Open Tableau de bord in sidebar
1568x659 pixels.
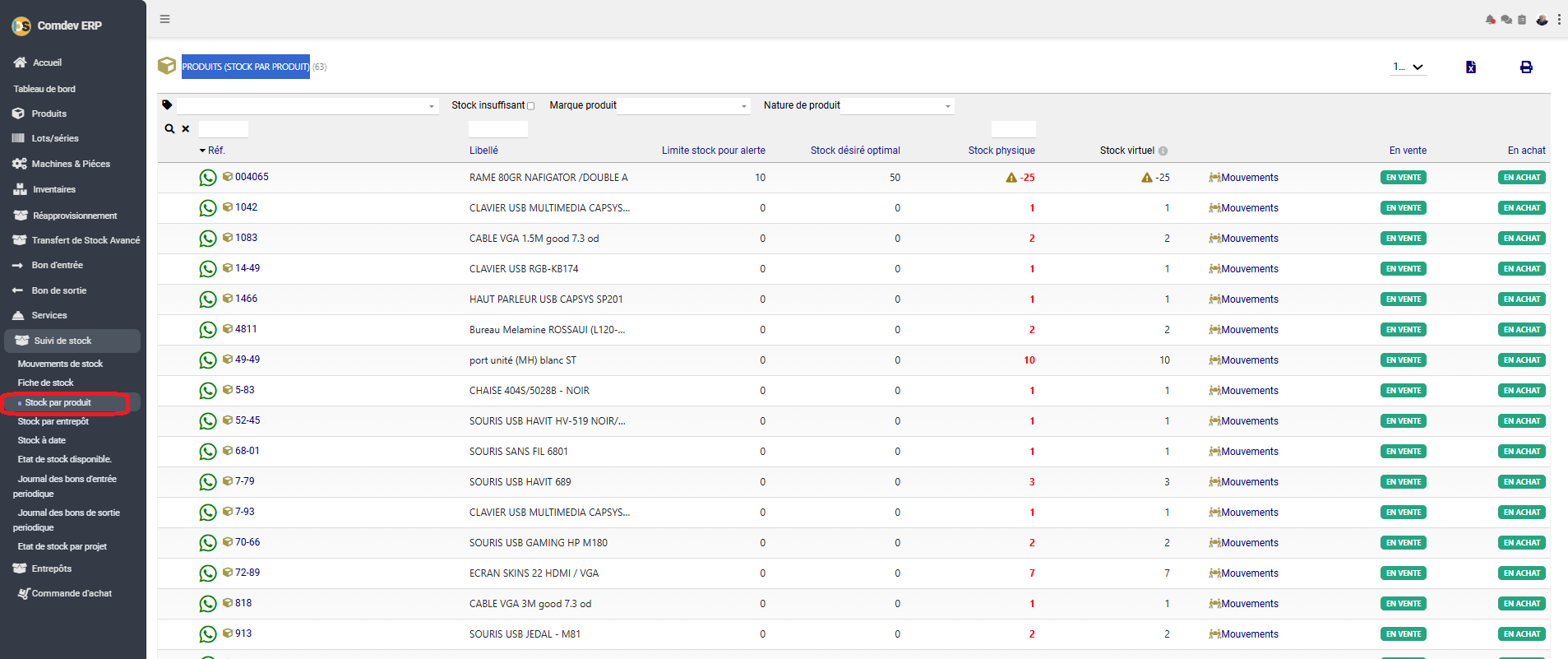click(44, 89)
